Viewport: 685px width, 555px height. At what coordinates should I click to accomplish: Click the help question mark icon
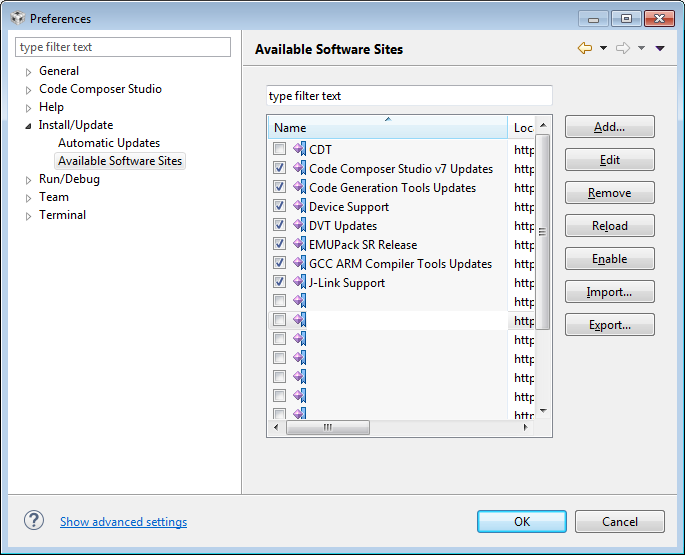click(x=34, y=520)
